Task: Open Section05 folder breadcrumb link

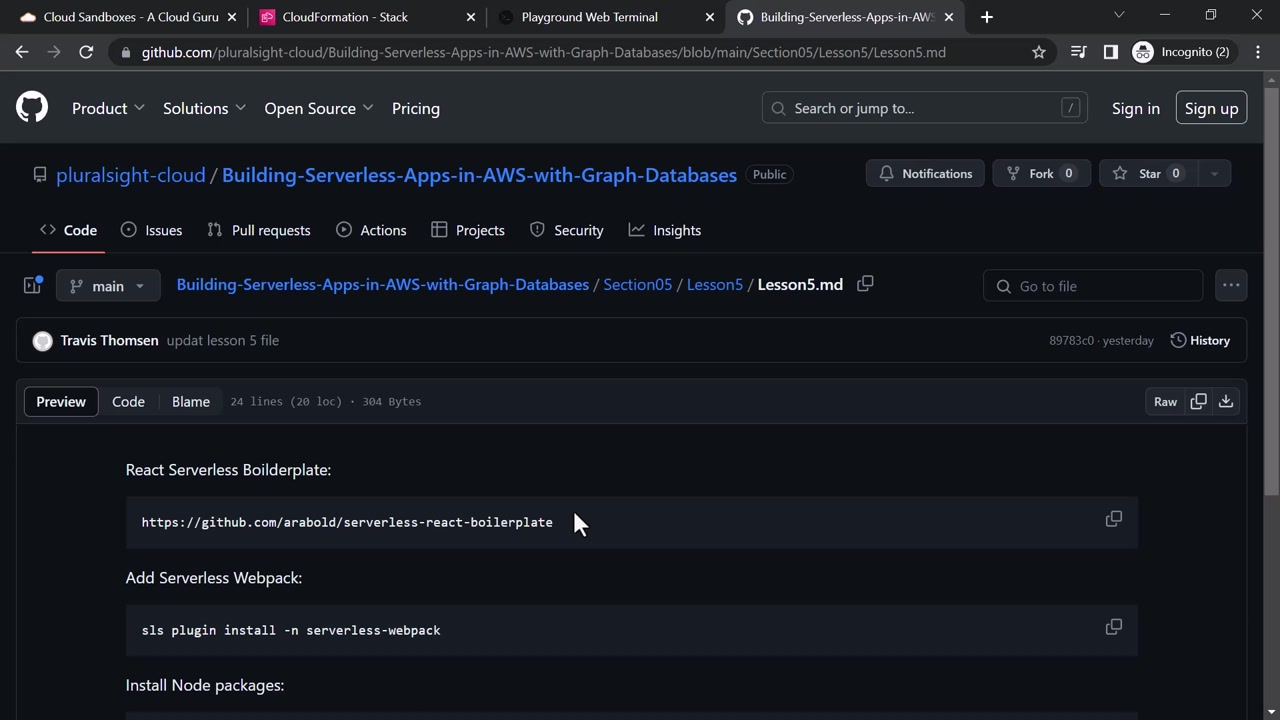Action: (637, 285)
